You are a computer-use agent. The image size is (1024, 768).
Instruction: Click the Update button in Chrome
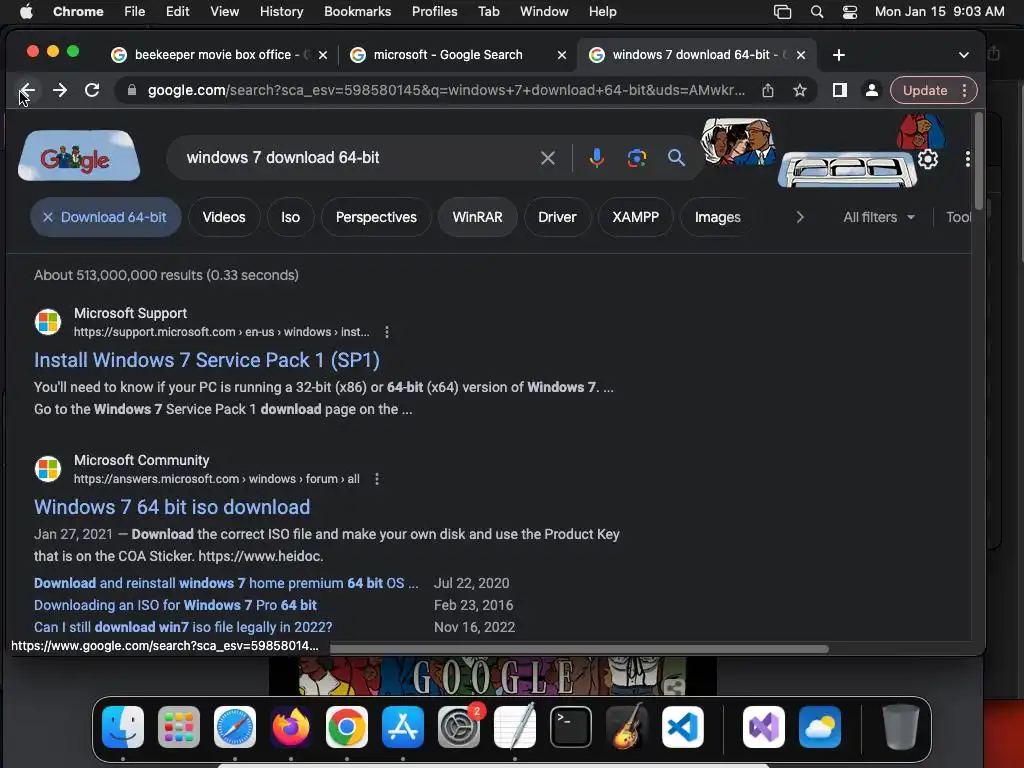pyautogui.click(x=925, y=91)
